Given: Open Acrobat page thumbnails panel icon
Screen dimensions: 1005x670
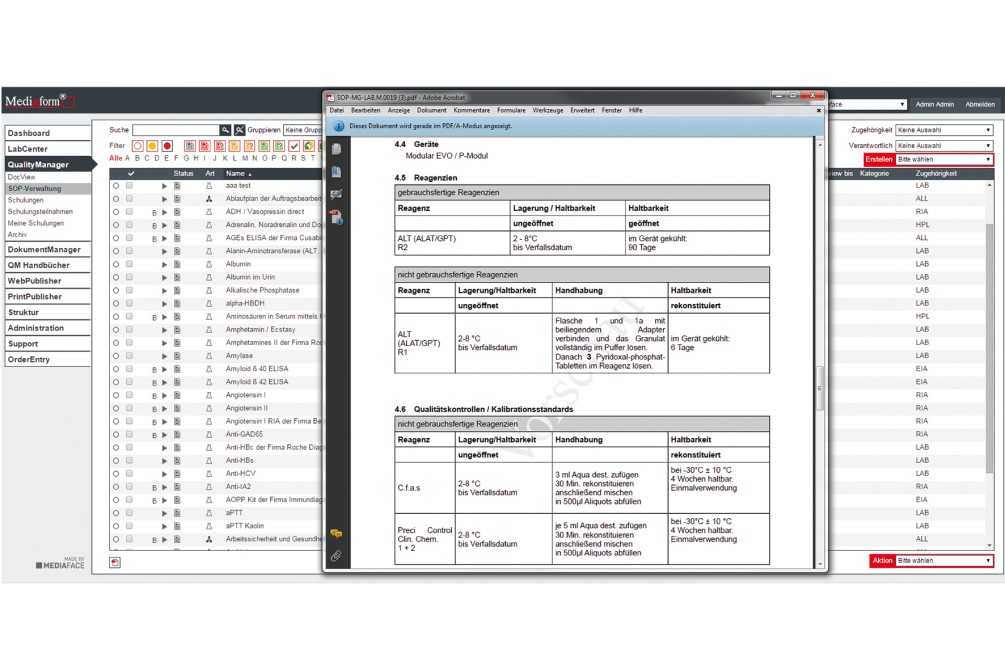Looking at the screenshot, I should click(x=336, y=149).
